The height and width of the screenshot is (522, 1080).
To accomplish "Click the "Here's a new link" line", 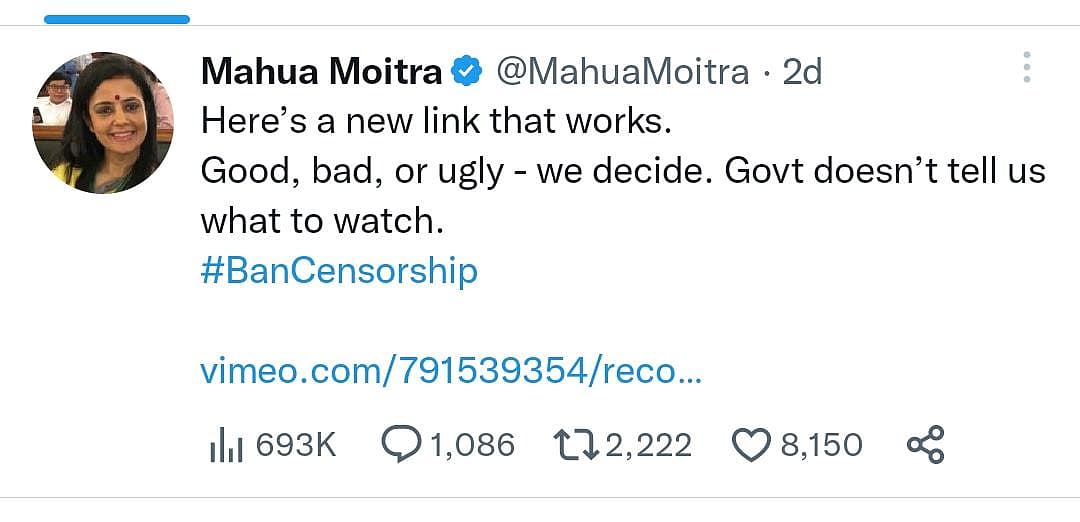I will coord(433,121).
